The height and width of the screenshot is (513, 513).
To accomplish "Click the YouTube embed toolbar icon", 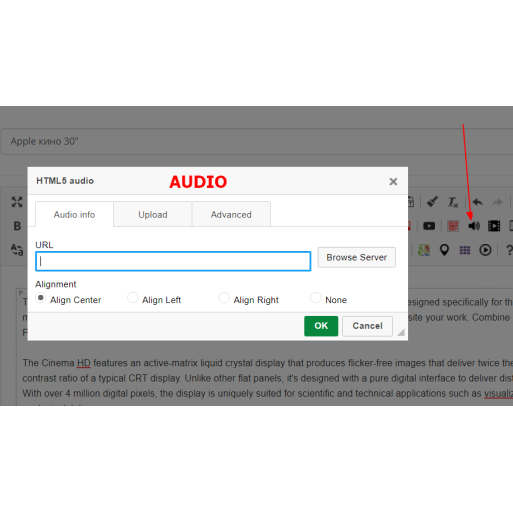I will tap(429, 226).
